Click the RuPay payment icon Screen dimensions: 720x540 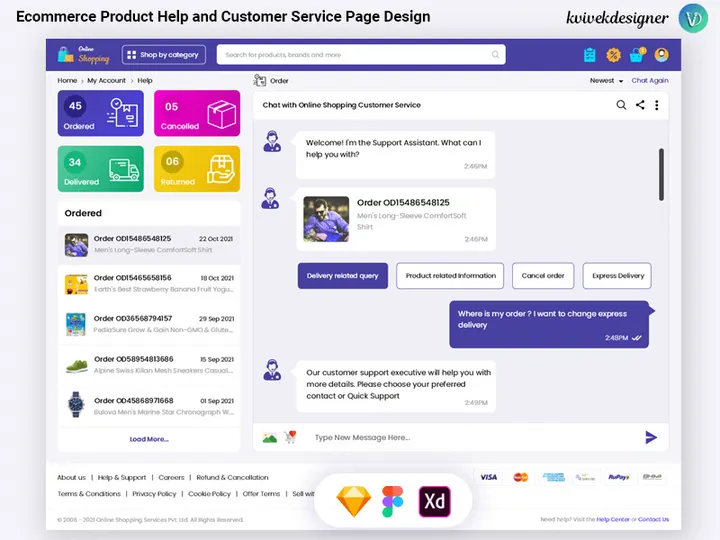(619, 477)
